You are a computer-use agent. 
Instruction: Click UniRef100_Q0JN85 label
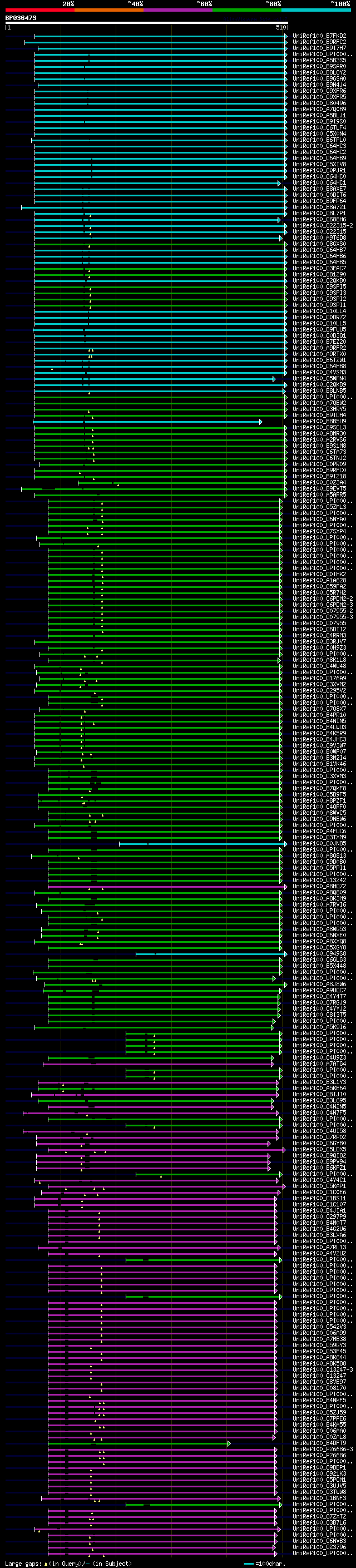(319, 844)
